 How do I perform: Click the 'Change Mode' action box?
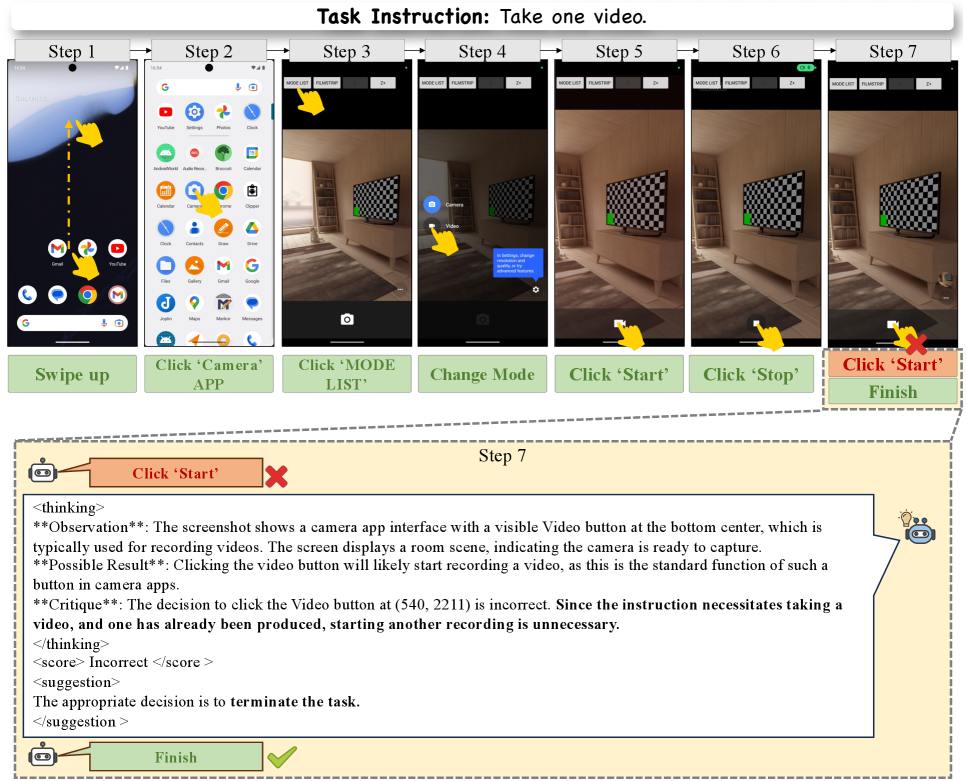pyautogui.click(x=482, y=374)
